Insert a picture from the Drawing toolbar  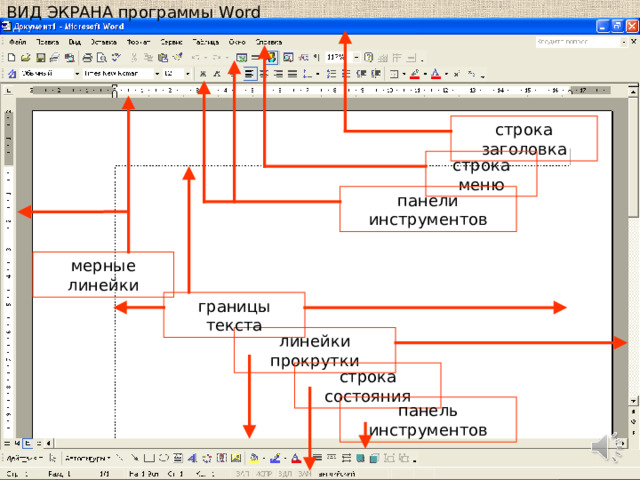pyautogui.click(x=236, y=458)
